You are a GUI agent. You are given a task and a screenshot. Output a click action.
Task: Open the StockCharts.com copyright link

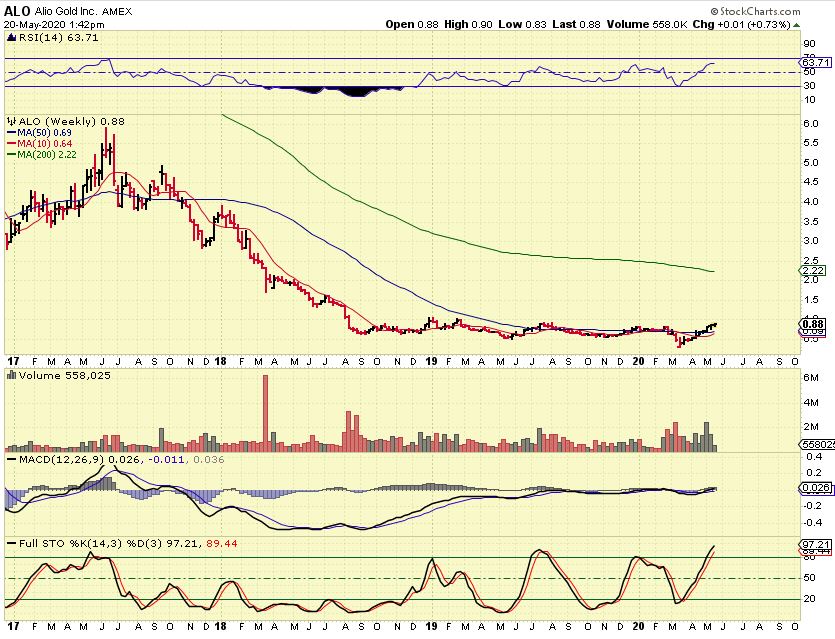(755, 11)
